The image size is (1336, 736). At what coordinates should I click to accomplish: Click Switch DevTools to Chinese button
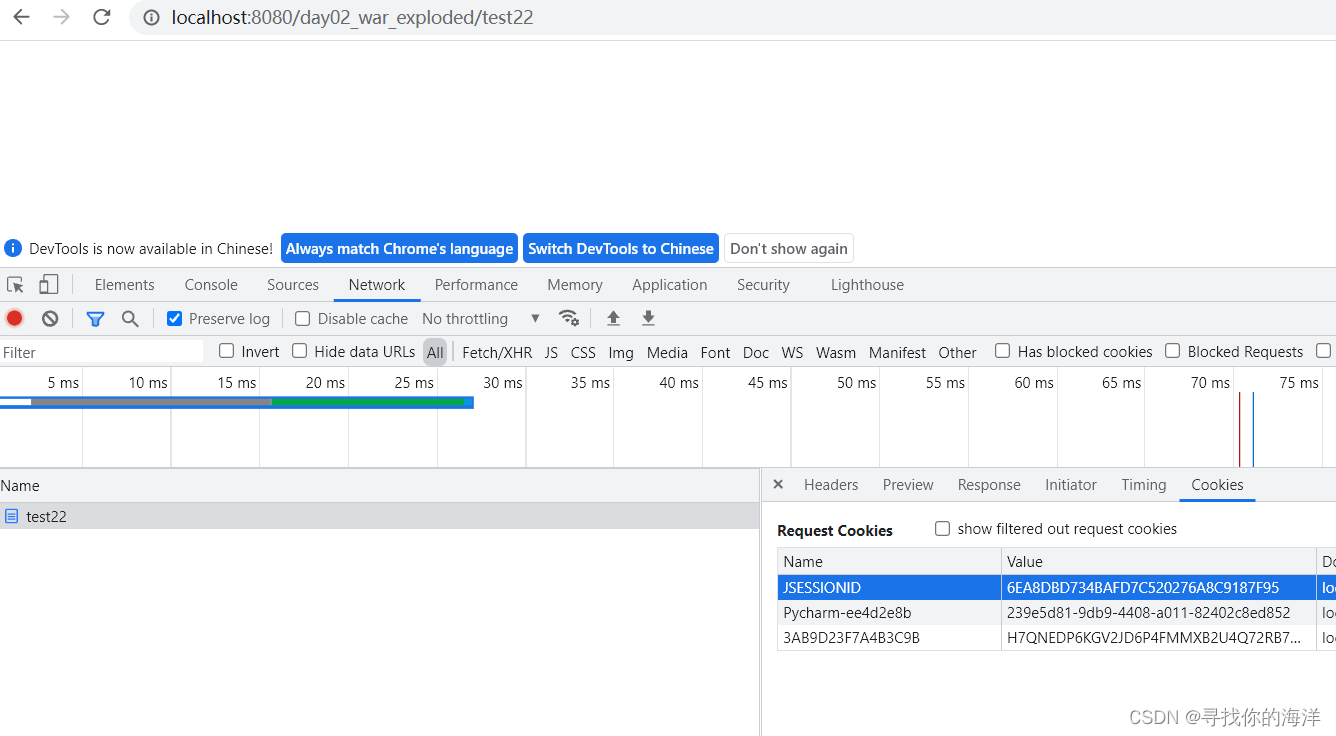click(621, 248)
